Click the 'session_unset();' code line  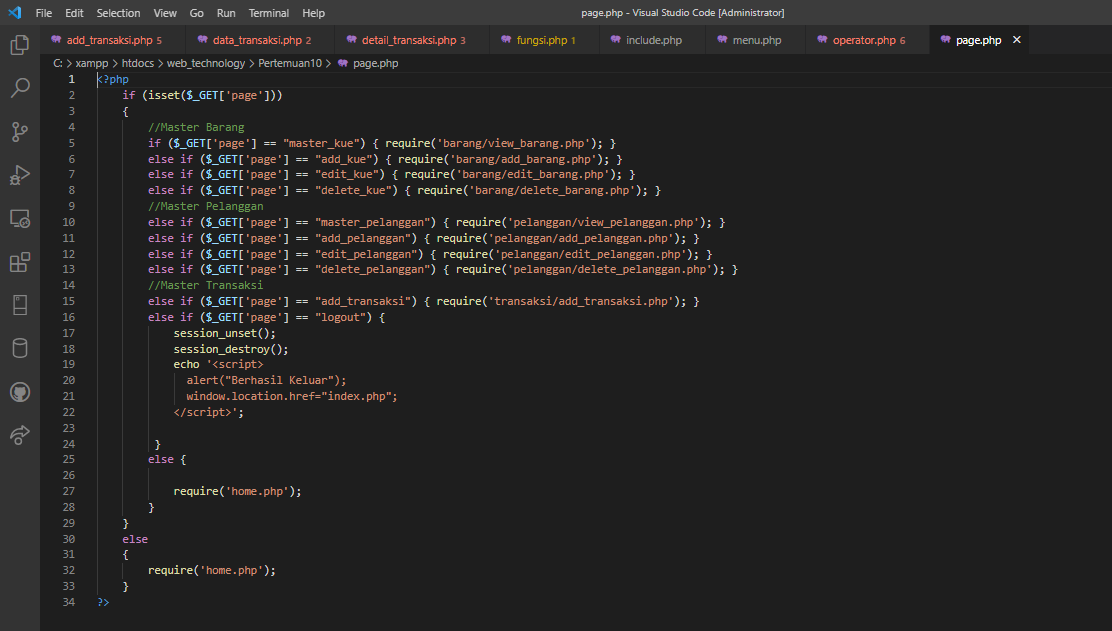(225, 333)
